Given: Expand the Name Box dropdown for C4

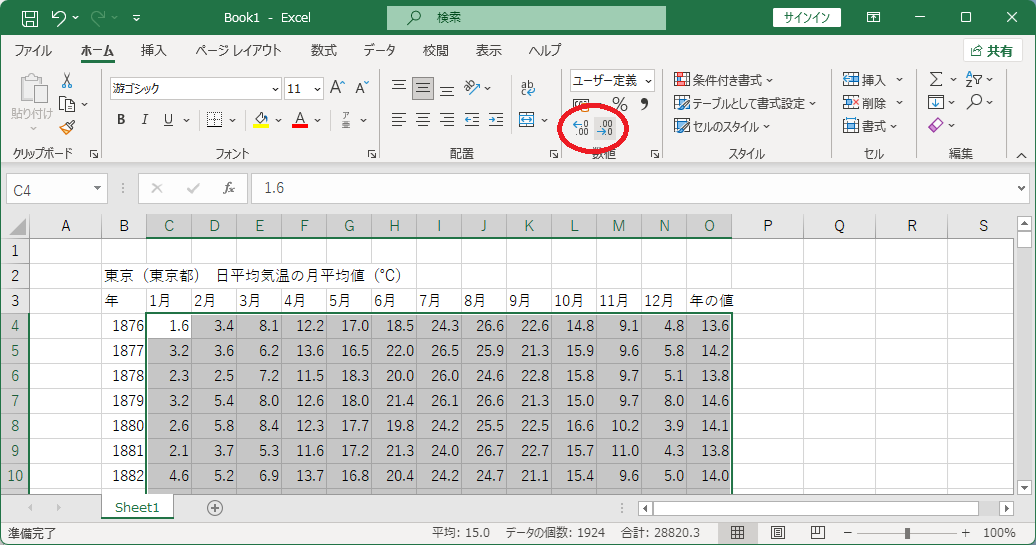Looking at the screenshot, I should coord(97,189).
